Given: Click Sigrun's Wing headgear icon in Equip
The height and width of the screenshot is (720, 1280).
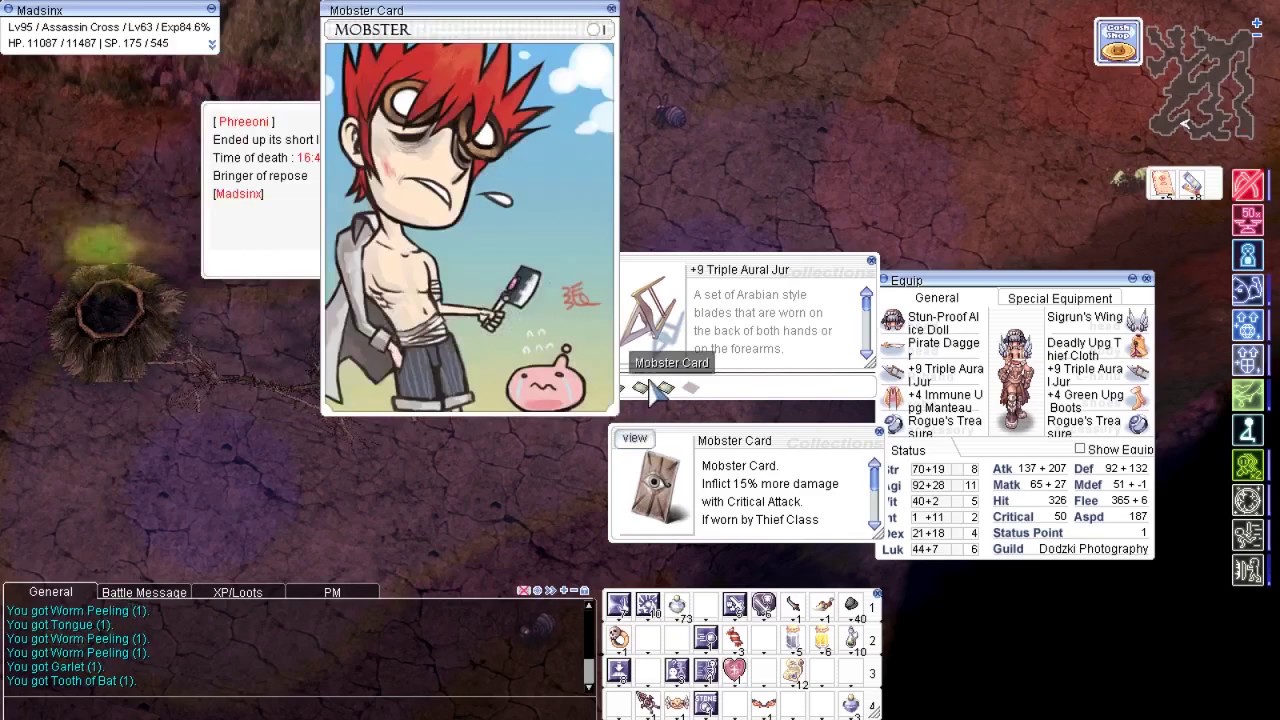Looking at the screenshot, I should pos(1138,319).
